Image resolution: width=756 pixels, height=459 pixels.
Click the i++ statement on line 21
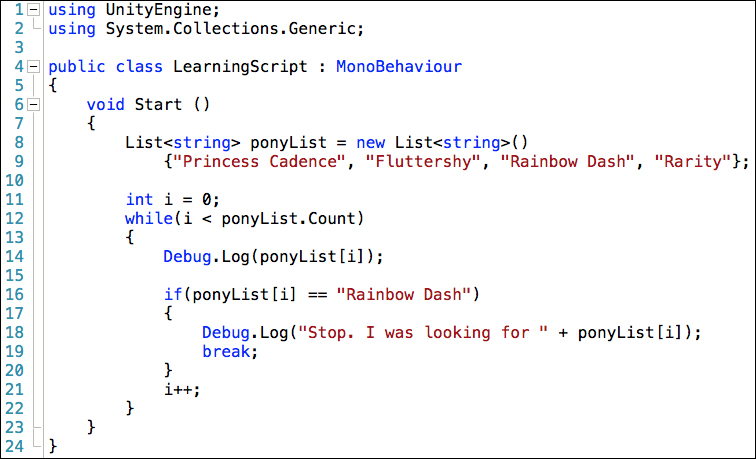tap(182, 390)
